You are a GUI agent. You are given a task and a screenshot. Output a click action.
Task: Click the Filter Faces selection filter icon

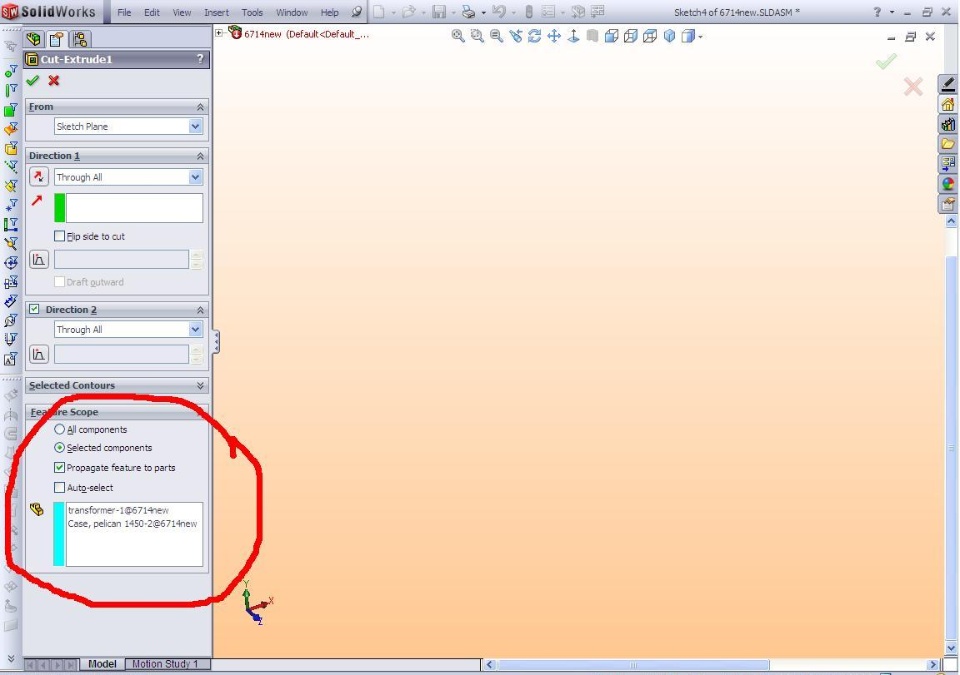(x=10, y=110)
